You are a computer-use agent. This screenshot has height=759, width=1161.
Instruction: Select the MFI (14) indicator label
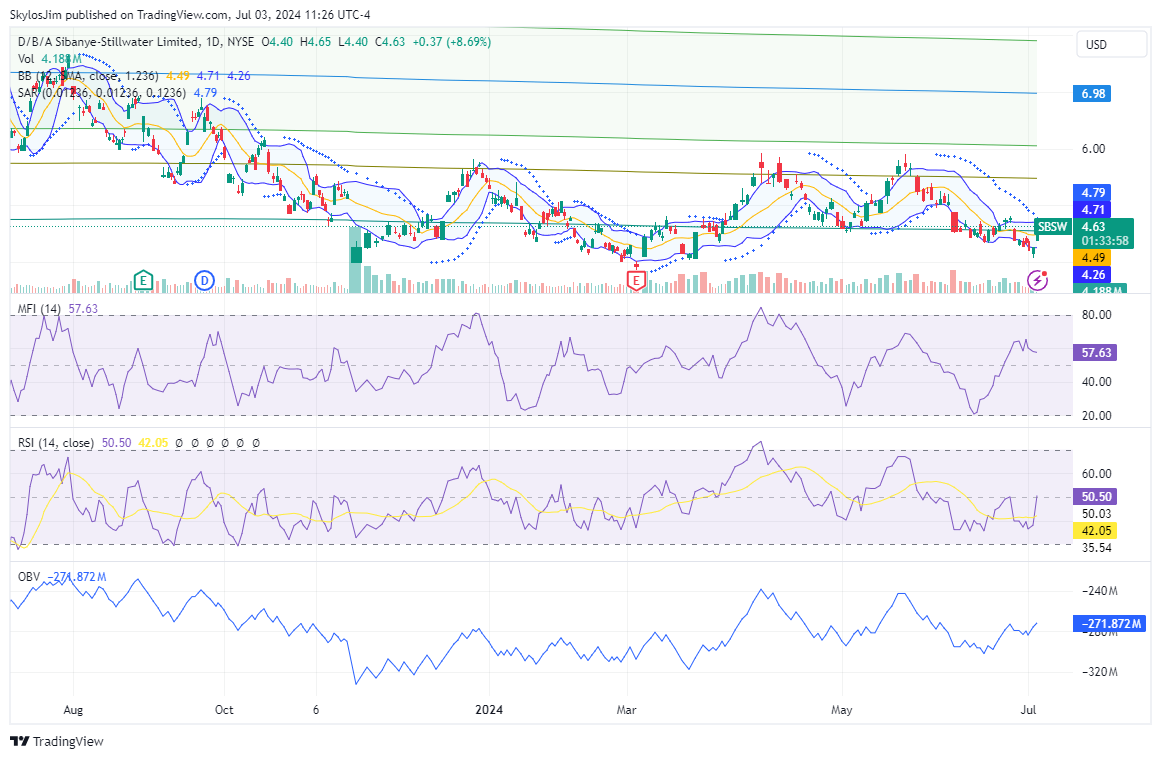40,309
